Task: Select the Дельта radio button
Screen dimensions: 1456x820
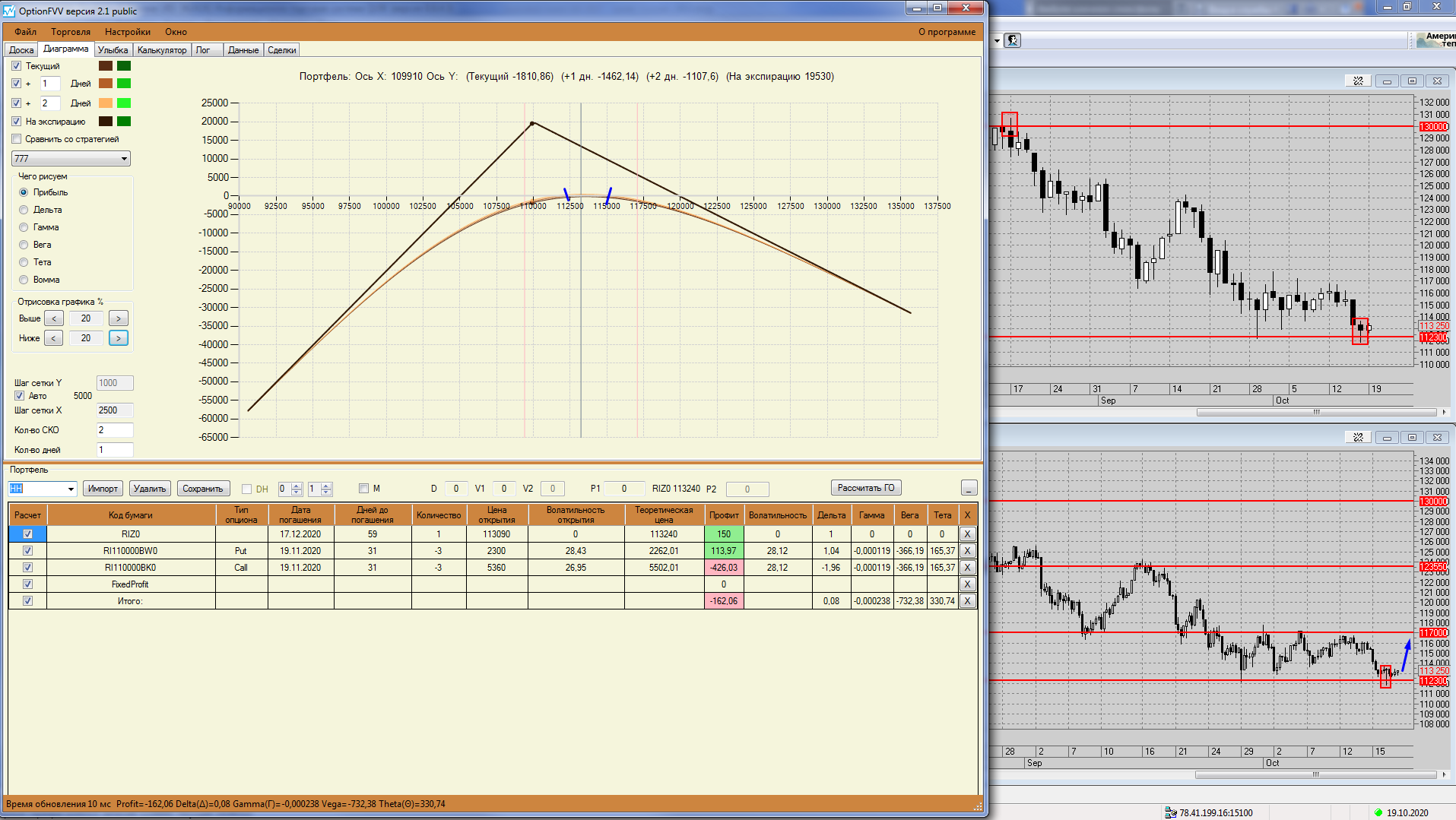Action: (24, 210)
